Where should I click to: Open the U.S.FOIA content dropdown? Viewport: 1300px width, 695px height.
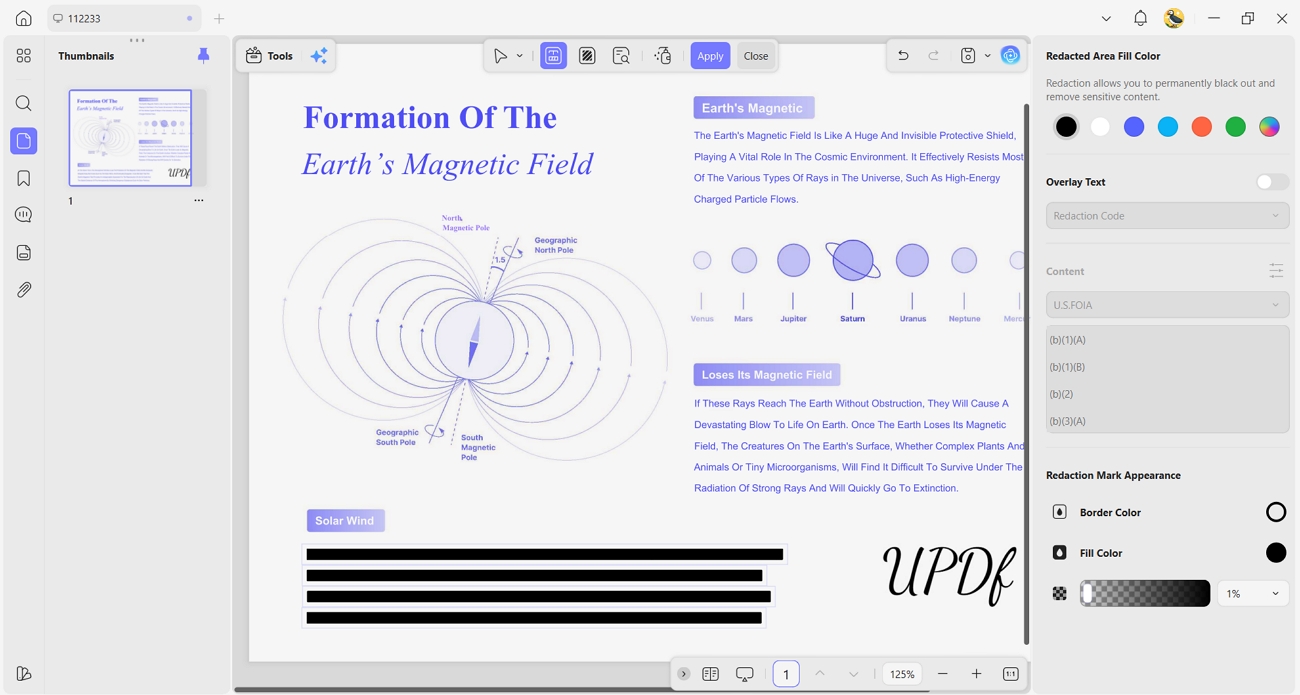coord(1167,305)
